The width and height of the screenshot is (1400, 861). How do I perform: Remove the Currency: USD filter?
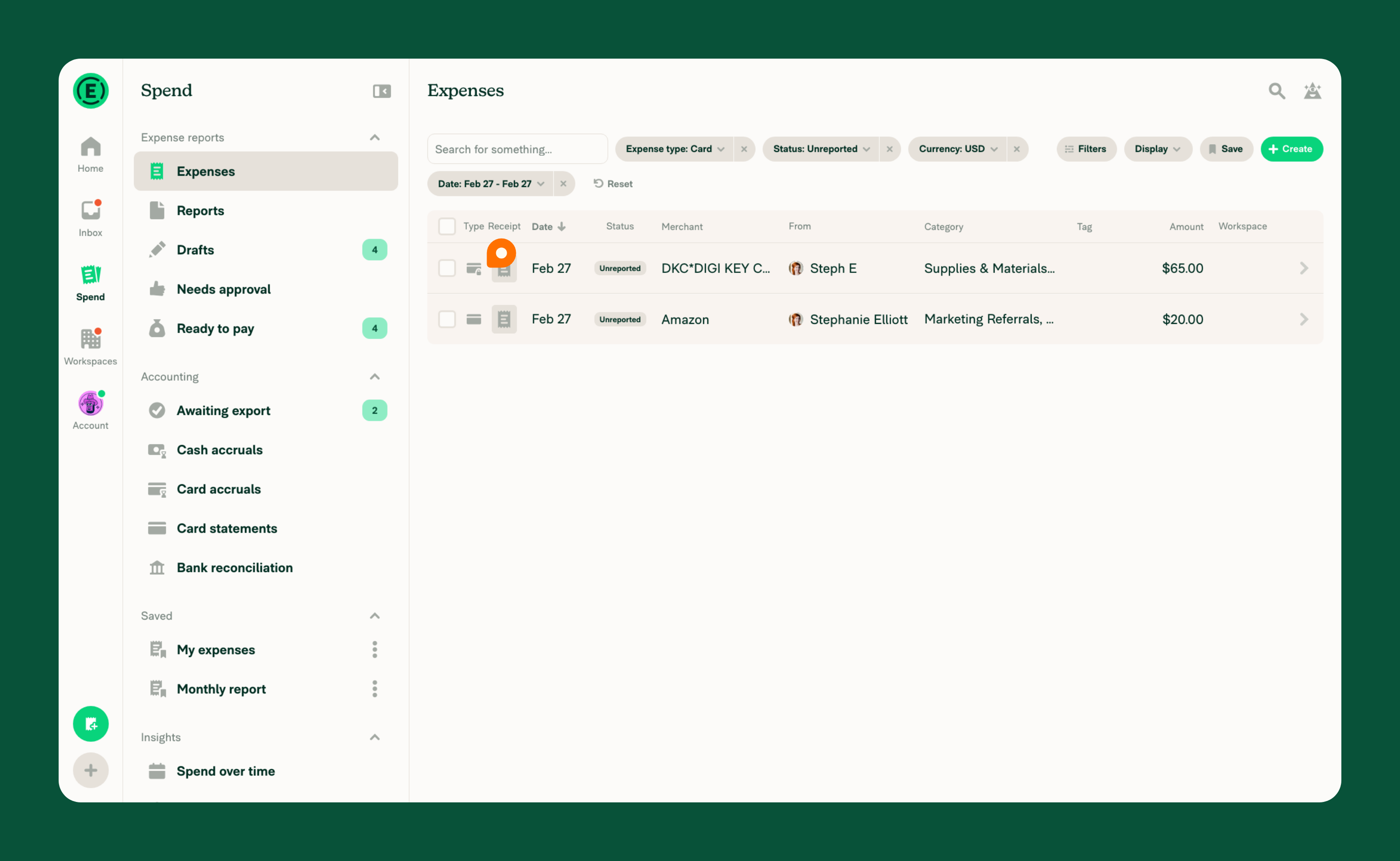pos(1017,149)
